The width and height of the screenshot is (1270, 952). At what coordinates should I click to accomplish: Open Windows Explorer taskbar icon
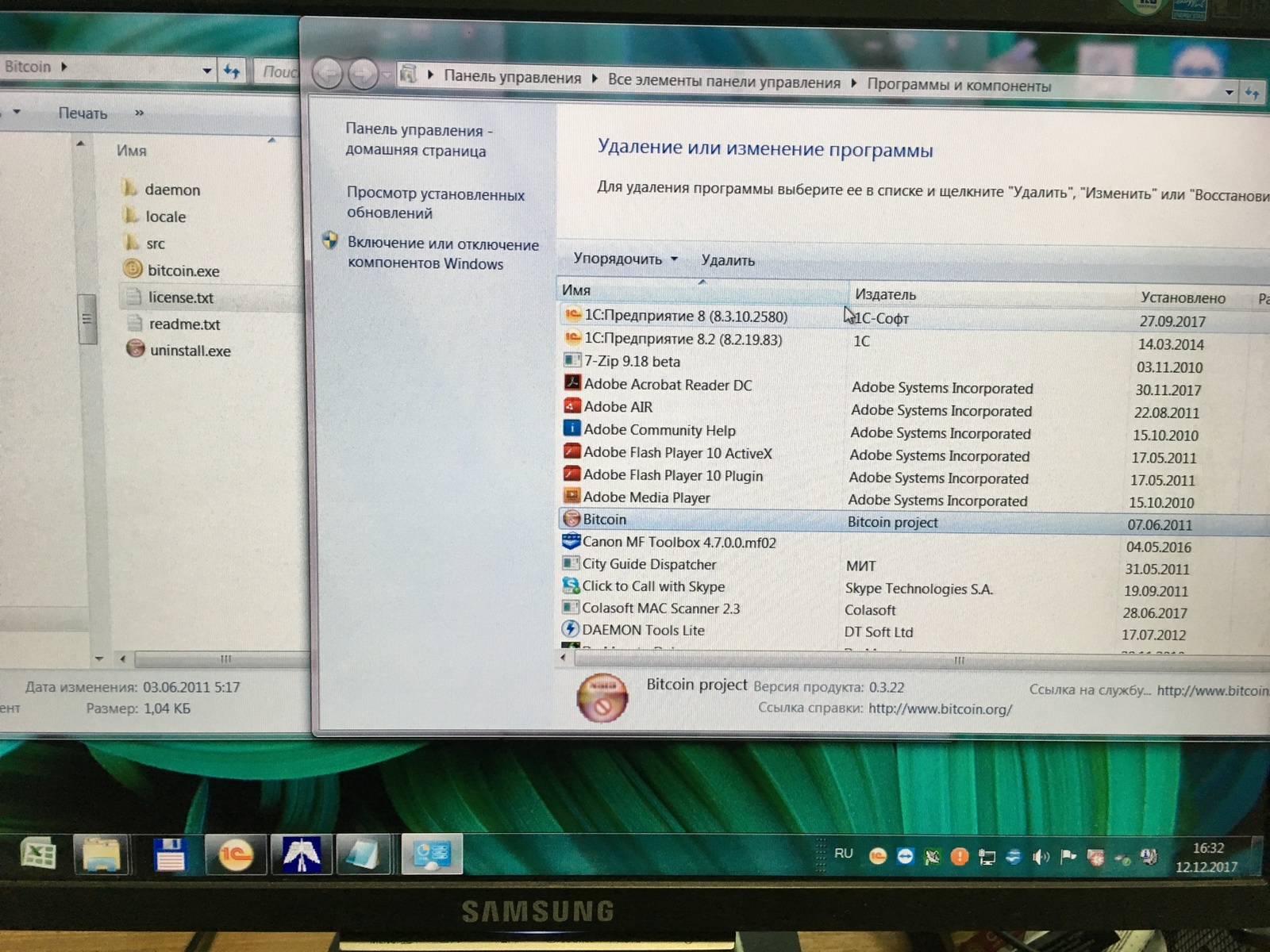click(x=102, y=854)
